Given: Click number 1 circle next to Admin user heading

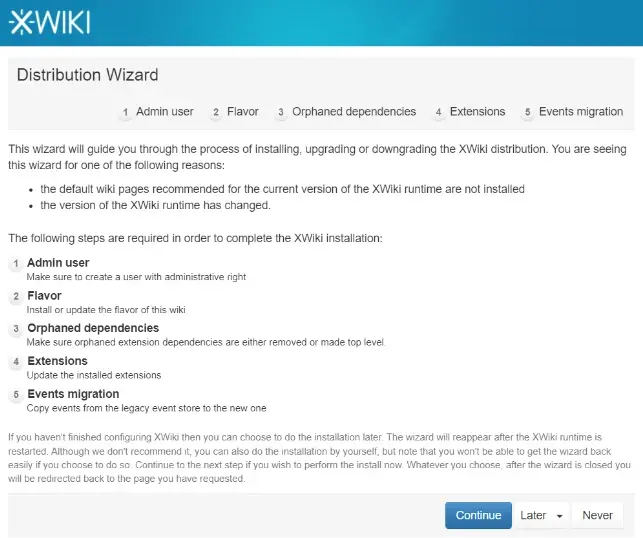Looking at the screenshot, I should tap(16, 263).
